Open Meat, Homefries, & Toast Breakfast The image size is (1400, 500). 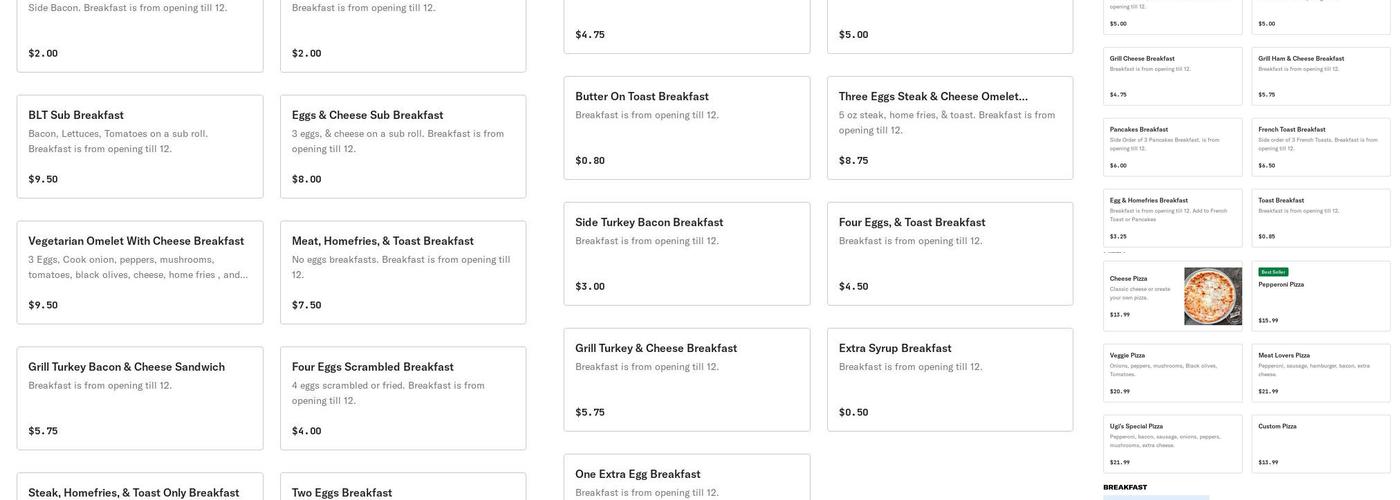point(403,272)
